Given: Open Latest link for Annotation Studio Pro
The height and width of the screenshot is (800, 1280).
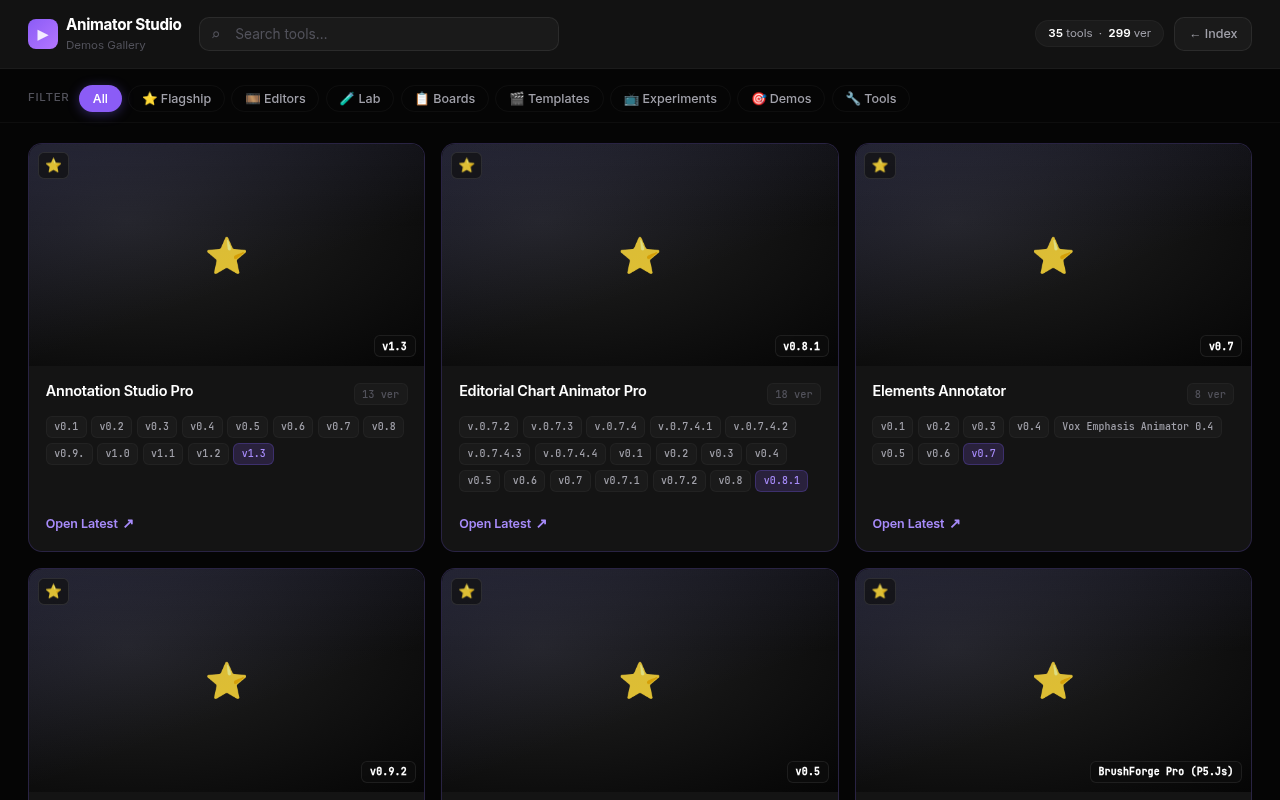Looking at the screenshot, I should point(90,523).
